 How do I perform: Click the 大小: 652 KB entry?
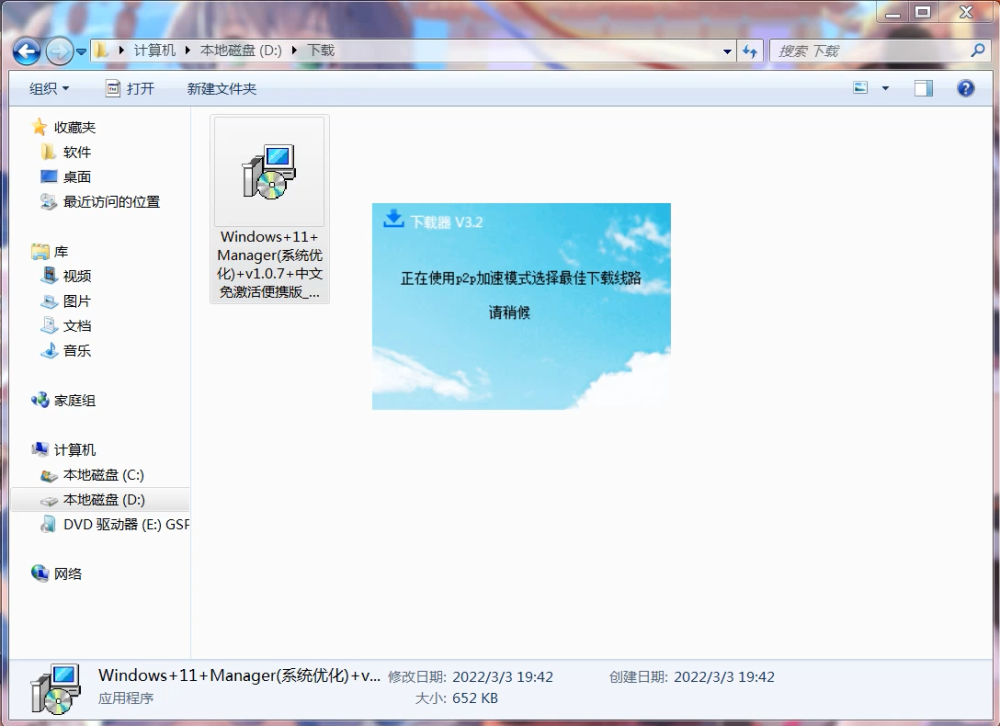[x=456, y=699]
